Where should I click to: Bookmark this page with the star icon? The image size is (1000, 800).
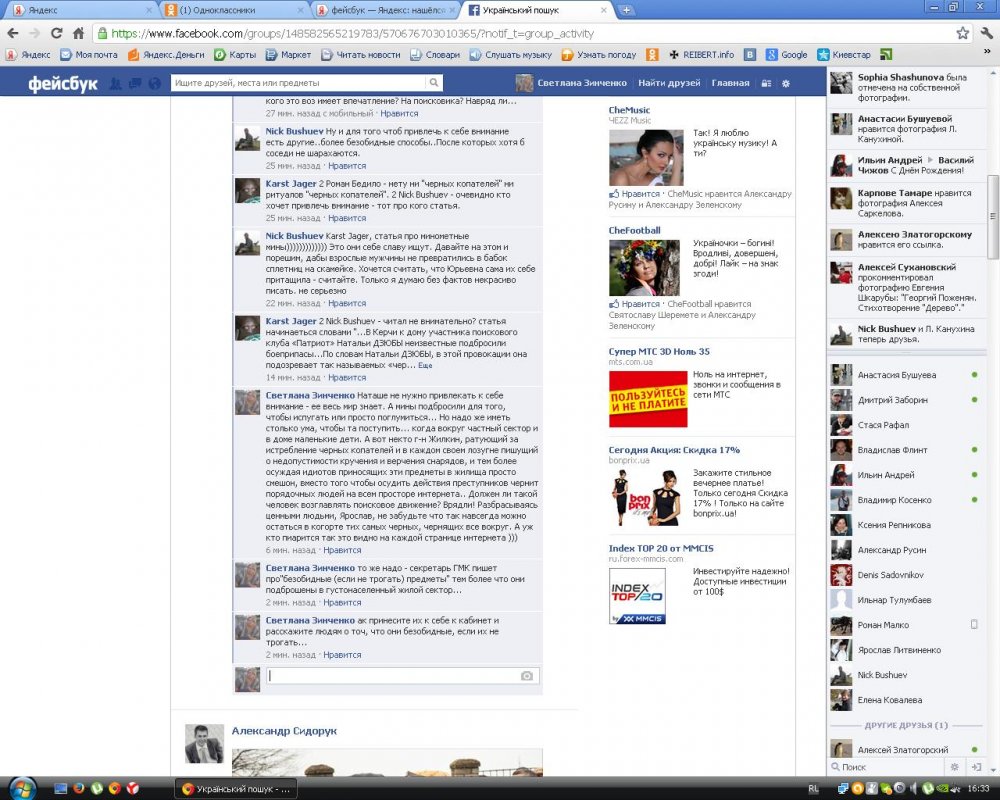962,33
